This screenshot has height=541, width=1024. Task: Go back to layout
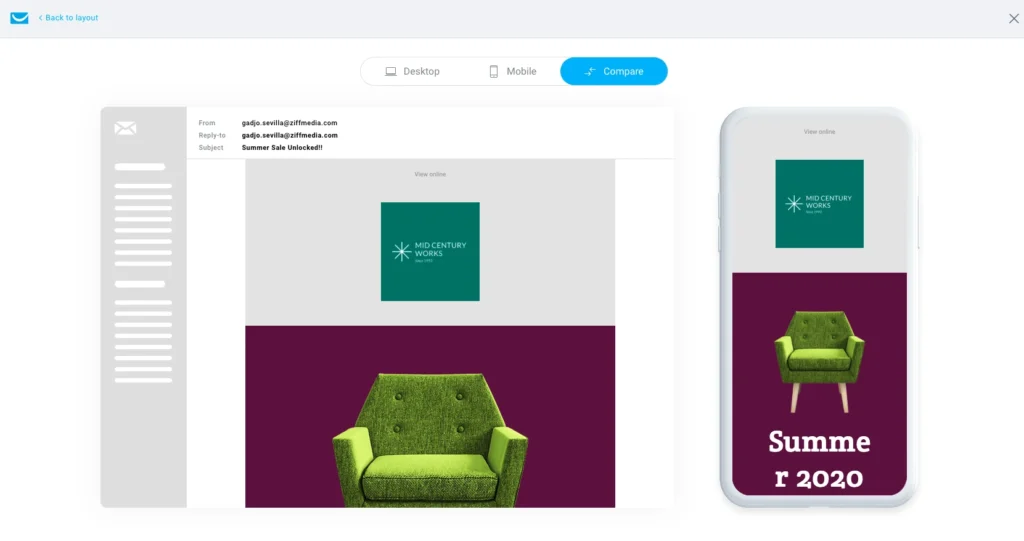(x=68, y=18)
